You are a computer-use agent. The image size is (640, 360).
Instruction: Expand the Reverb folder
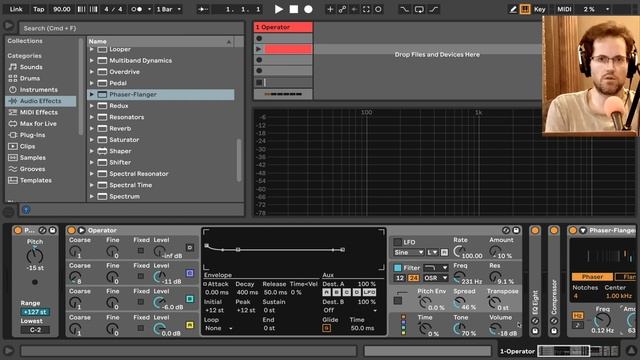(92, 129)
